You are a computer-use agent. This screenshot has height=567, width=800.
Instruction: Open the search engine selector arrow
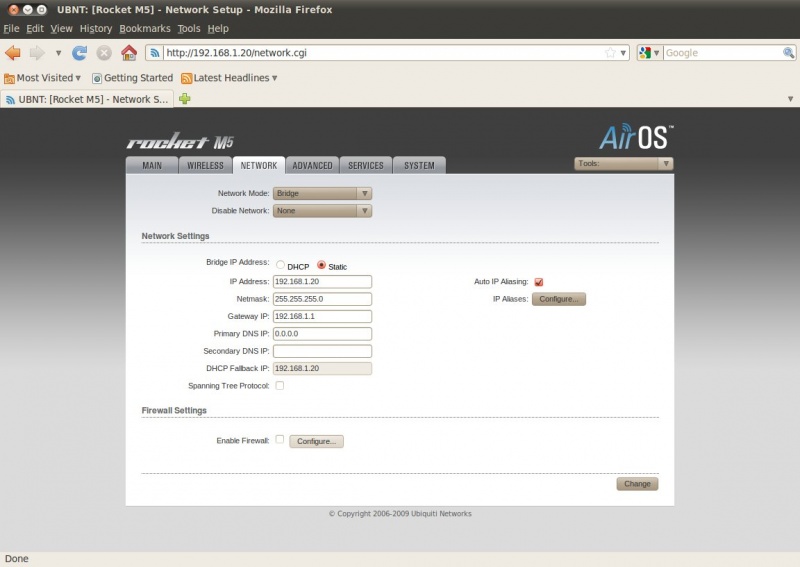pos(656,53)
